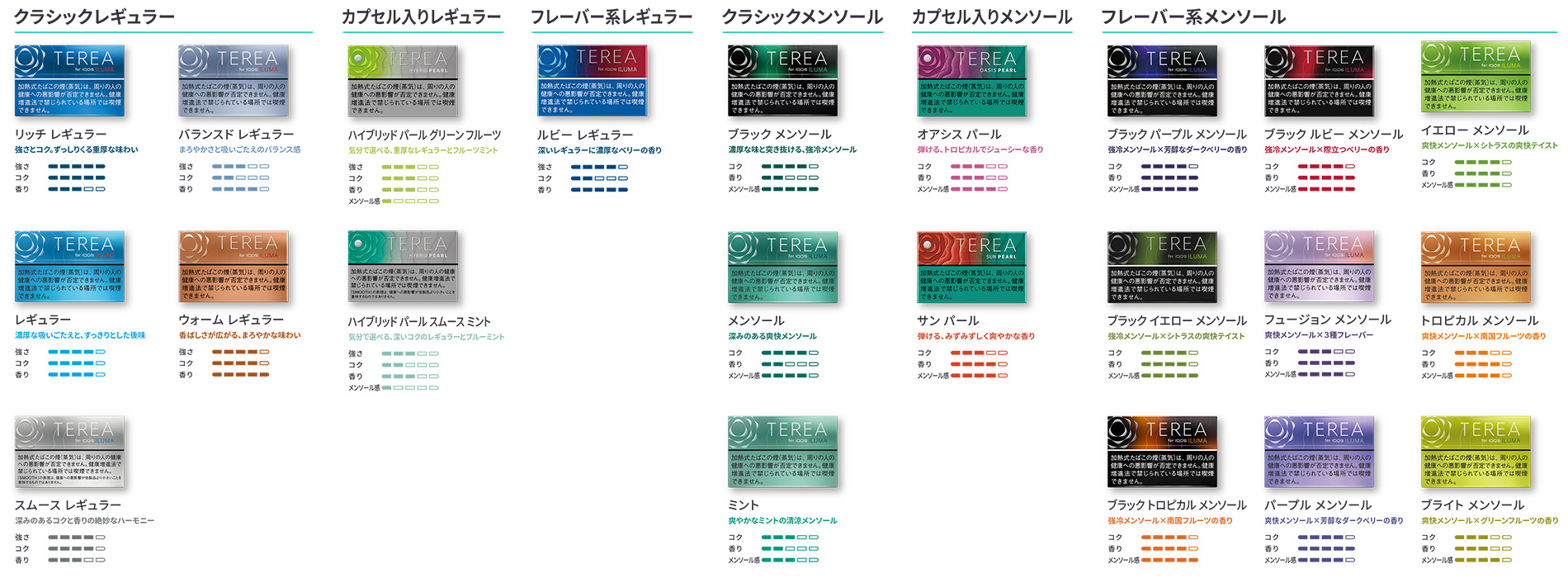The image size is (1568, 578).
Task: Click the ブラック トロピカル メンソール pack image
Action: point(1163,452)
